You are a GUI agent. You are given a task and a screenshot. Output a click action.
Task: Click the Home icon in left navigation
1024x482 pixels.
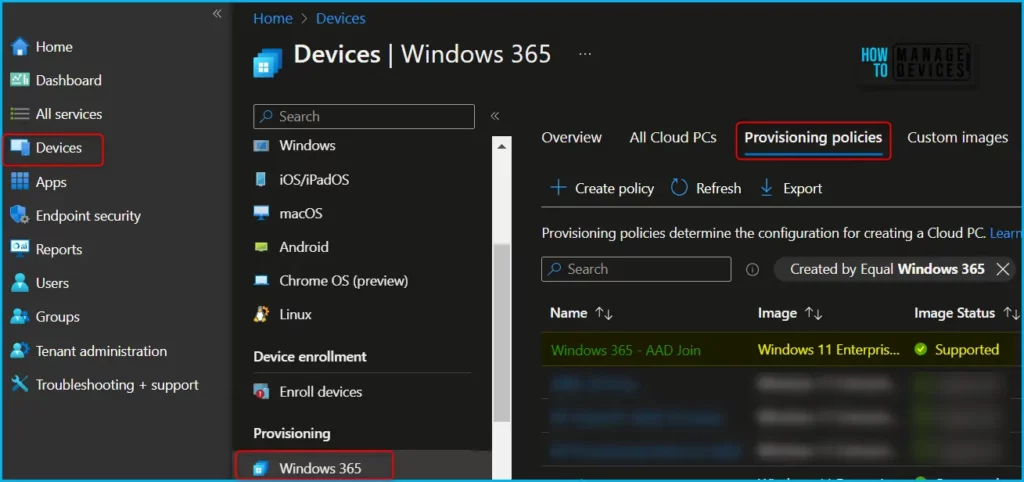20,47
